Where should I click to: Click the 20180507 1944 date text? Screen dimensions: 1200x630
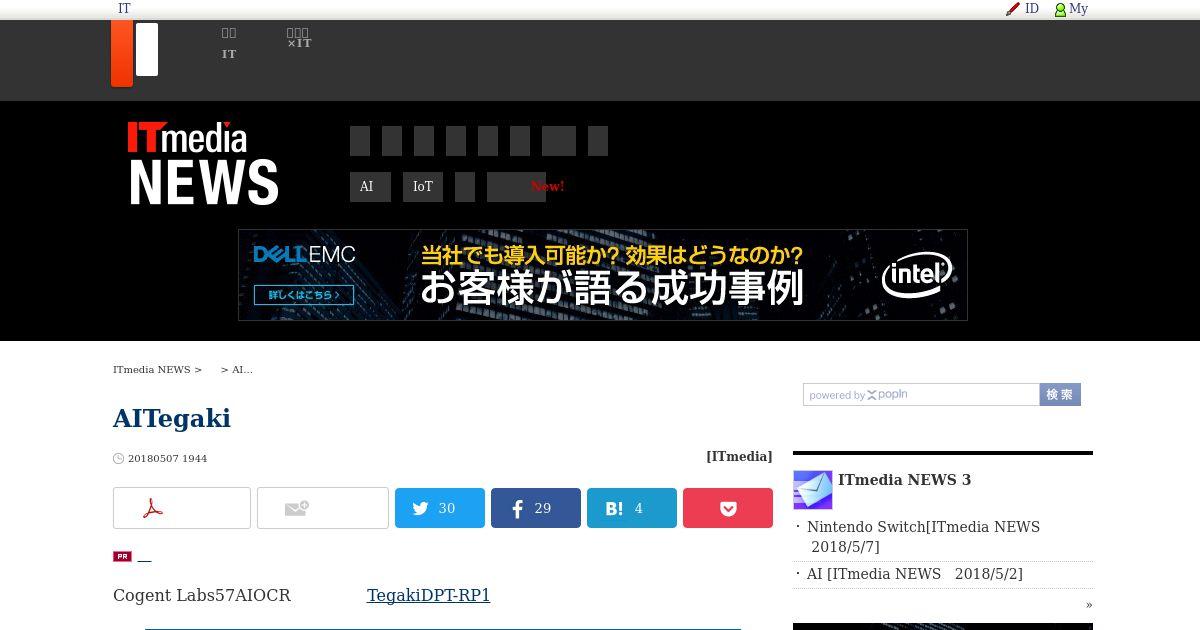coord(167,458)
